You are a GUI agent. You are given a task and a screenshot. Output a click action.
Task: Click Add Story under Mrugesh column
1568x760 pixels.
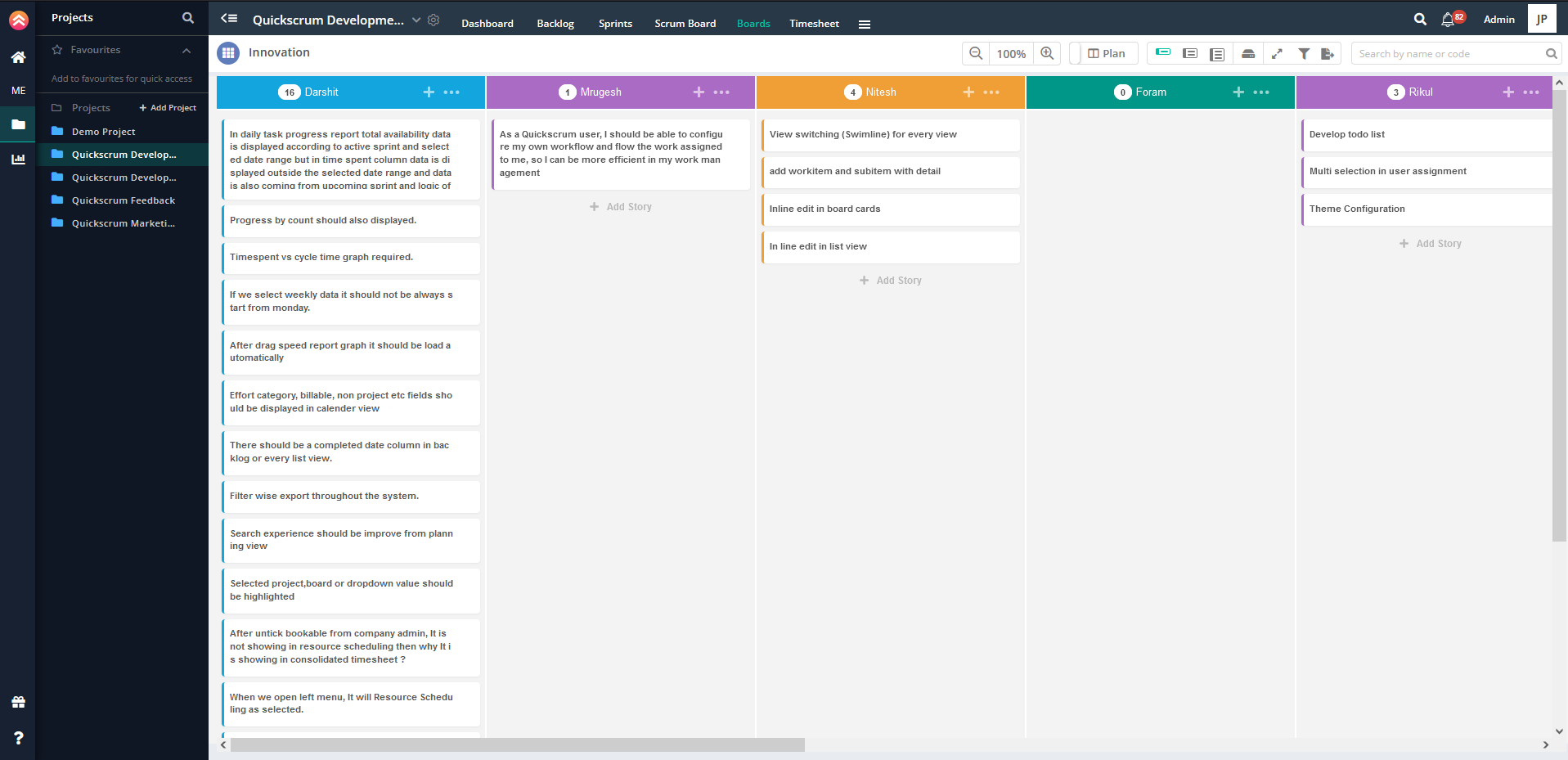click(x=621, y=206)
